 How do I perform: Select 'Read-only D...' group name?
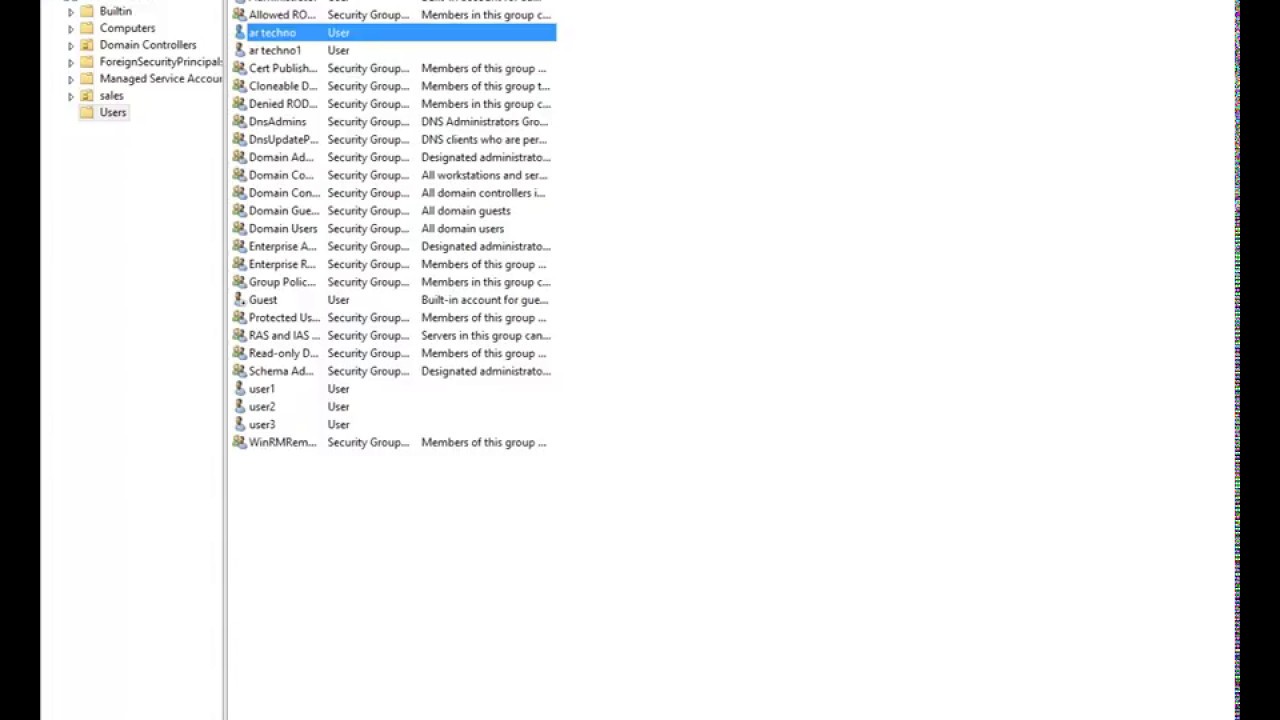coord(283,353)
